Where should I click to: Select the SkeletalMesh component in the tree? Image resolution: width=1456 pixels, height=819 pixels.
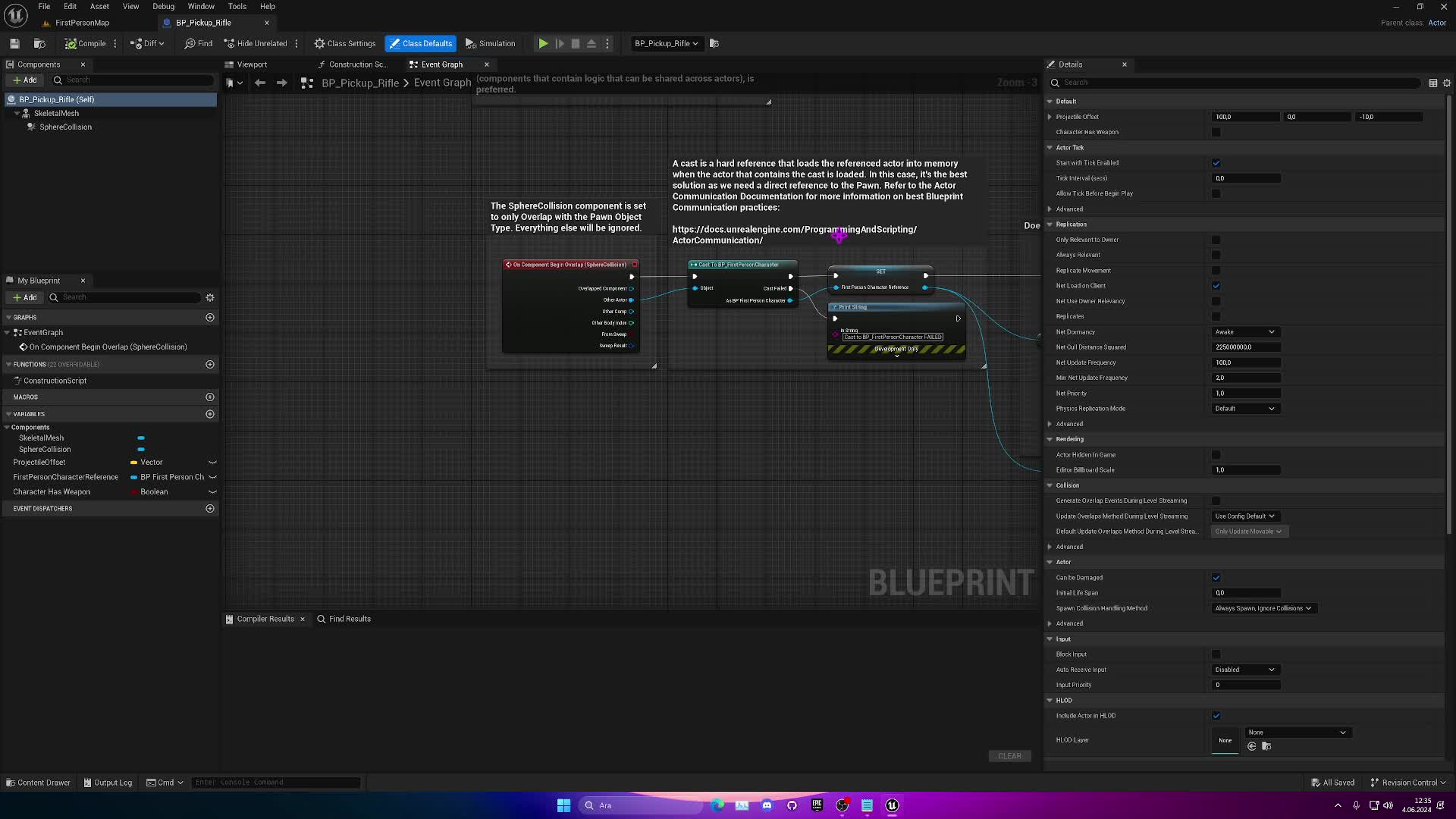tap(56, 113)
